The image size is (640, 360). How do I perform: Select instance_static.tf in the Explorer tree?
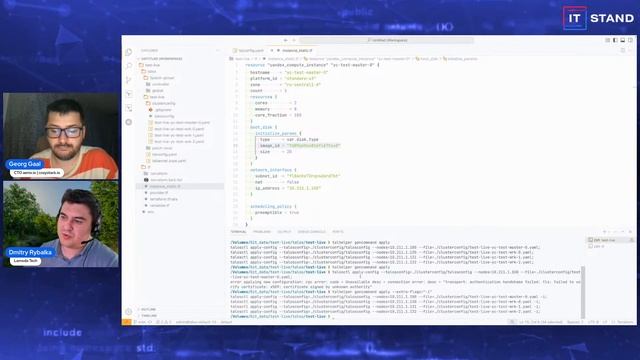[180, 186]
